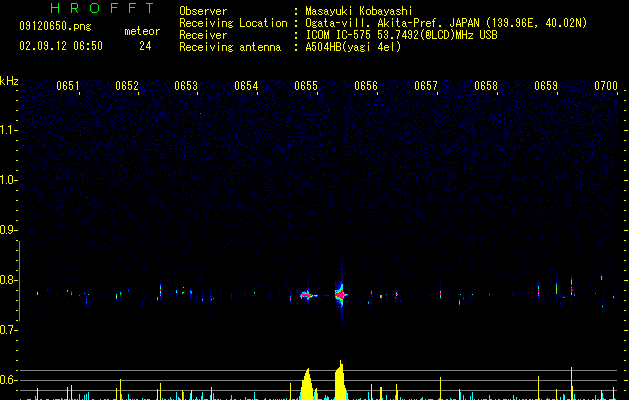The width and height of the screenshot is (629, 400).
Task: Click the kHz axis unit label
Action: click(9, 81)
